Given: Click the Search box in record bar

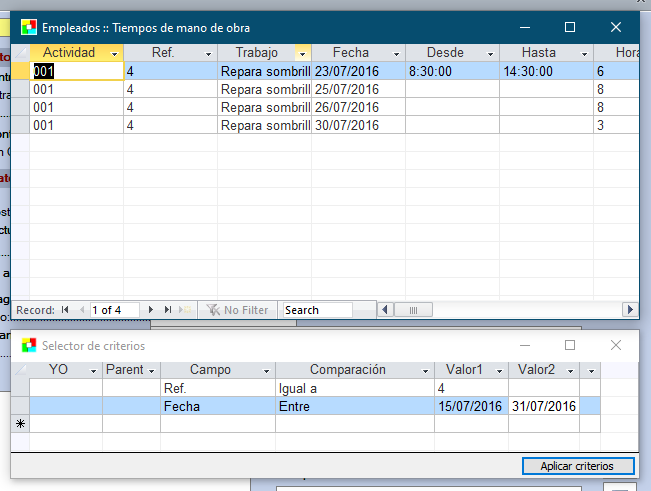Looking at the screenshot, I should tap(317, 310).
